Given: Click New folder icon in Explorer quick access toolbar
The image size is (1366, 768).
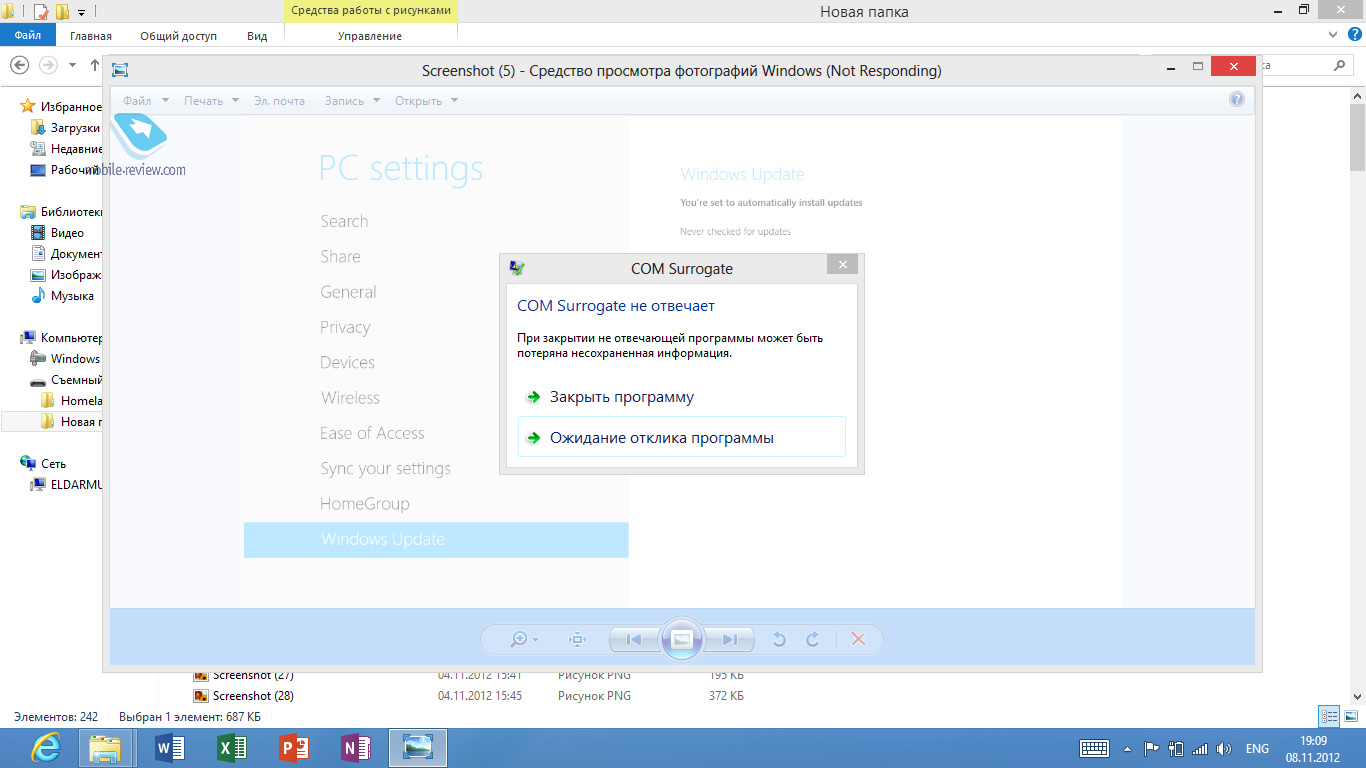Looking at the screenshot, I should click(62, 12).
